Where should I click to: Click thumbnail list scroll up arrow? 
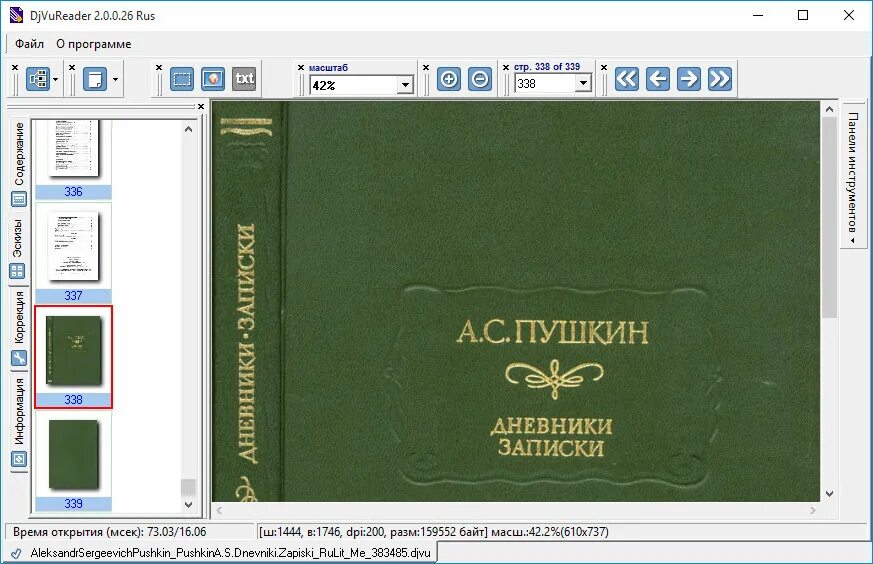[189, 129]
